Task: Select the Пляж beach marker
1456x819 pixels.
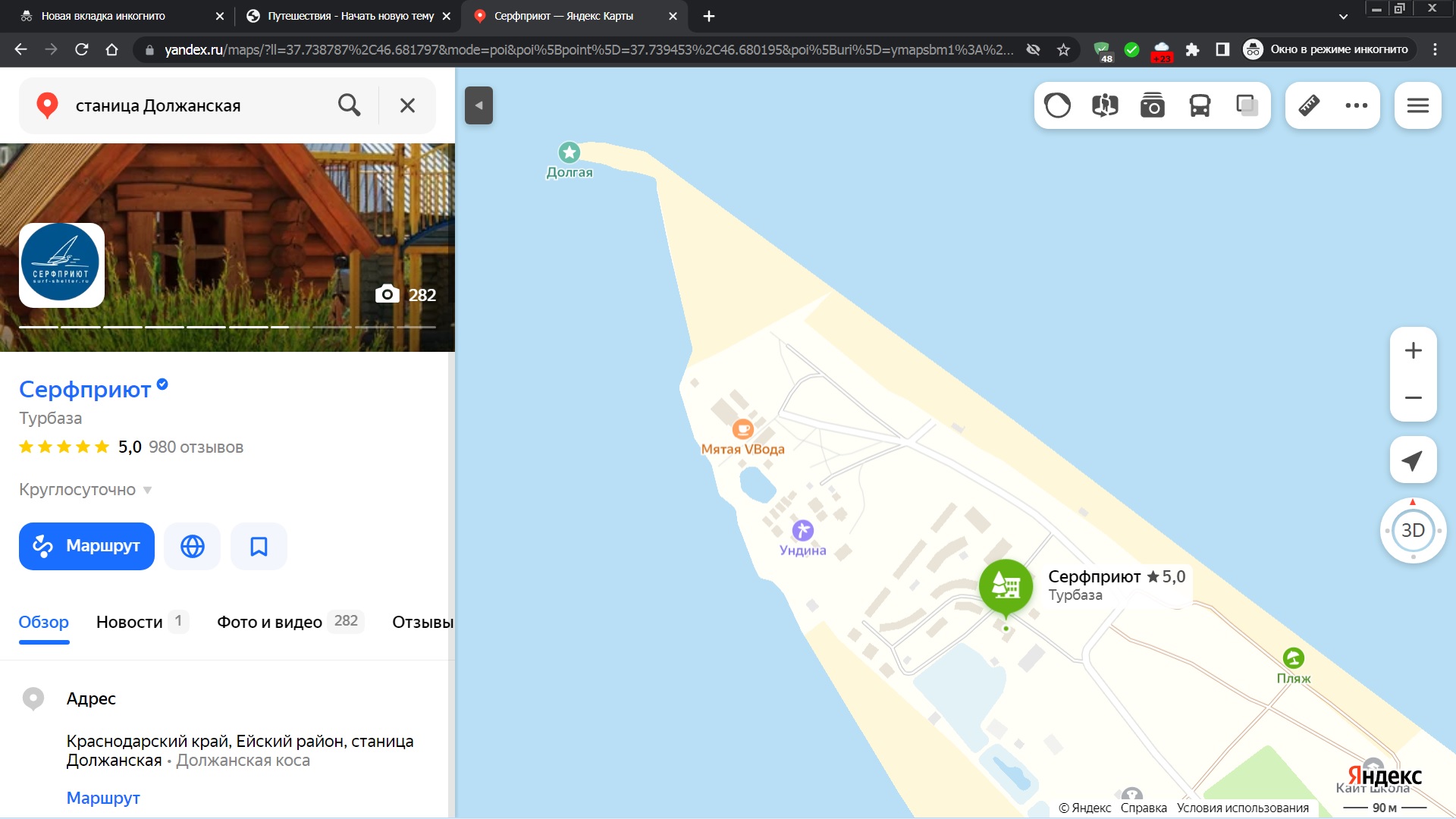Action: click(x=1293, y=657)
